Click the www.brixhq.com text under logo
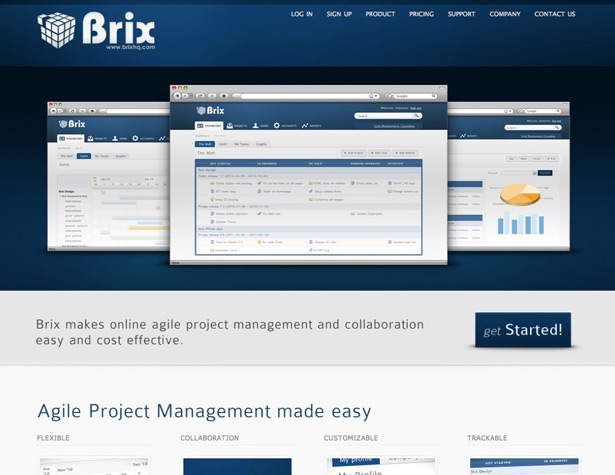Image resolution: width=615 pixels, height=475 pixels. coord(131,47)
